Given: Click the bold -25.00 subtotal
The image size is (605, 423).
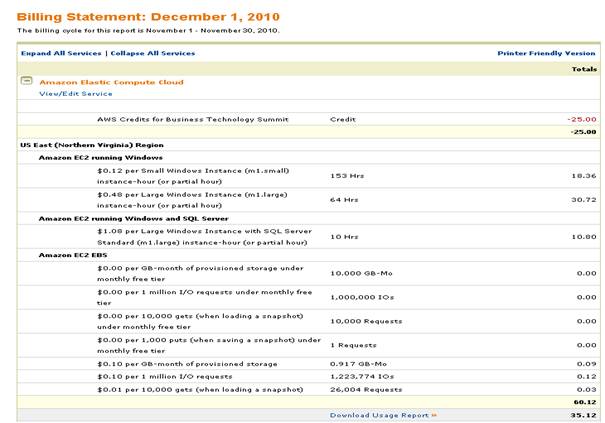Looking at the screenshot, I should [x=583, y=132].
